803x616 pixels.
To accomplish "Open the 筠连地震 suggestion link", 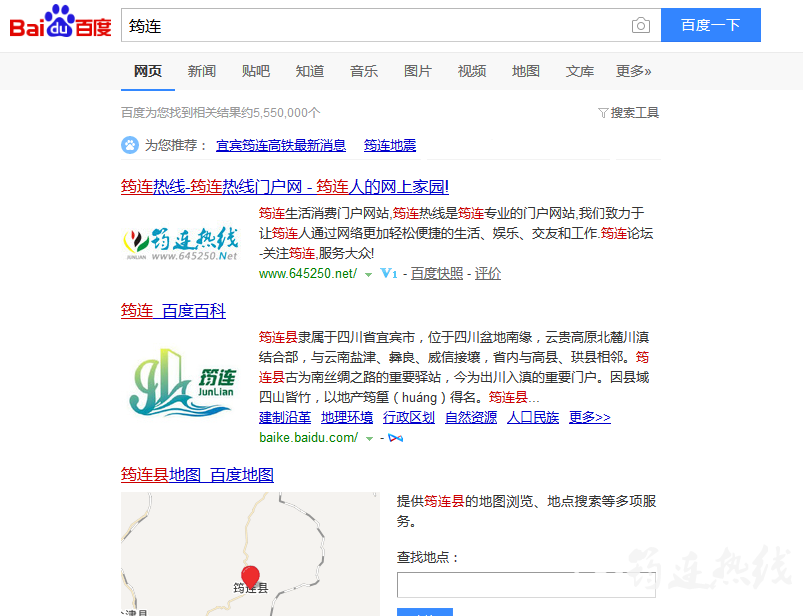I will (390, 145).
